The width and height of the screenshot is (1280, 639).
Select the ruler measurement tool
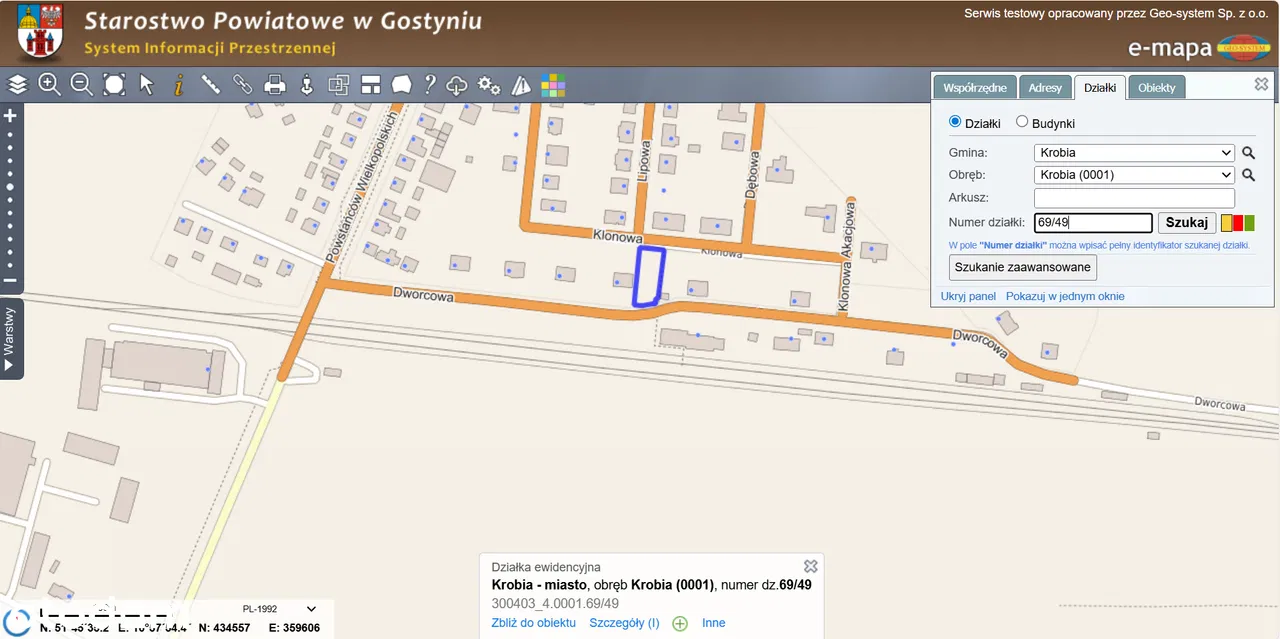(x=211, y=85)
